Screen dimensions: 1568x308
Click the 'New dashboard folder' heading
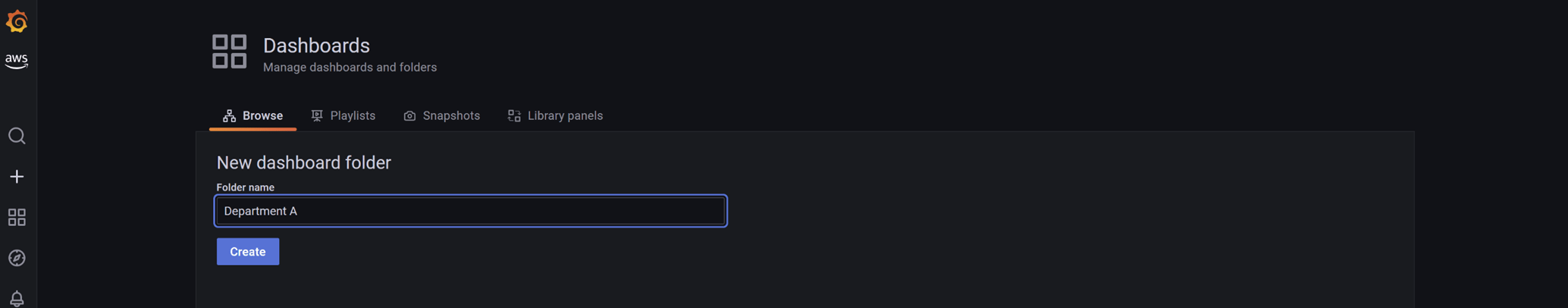tap(303, 163)
